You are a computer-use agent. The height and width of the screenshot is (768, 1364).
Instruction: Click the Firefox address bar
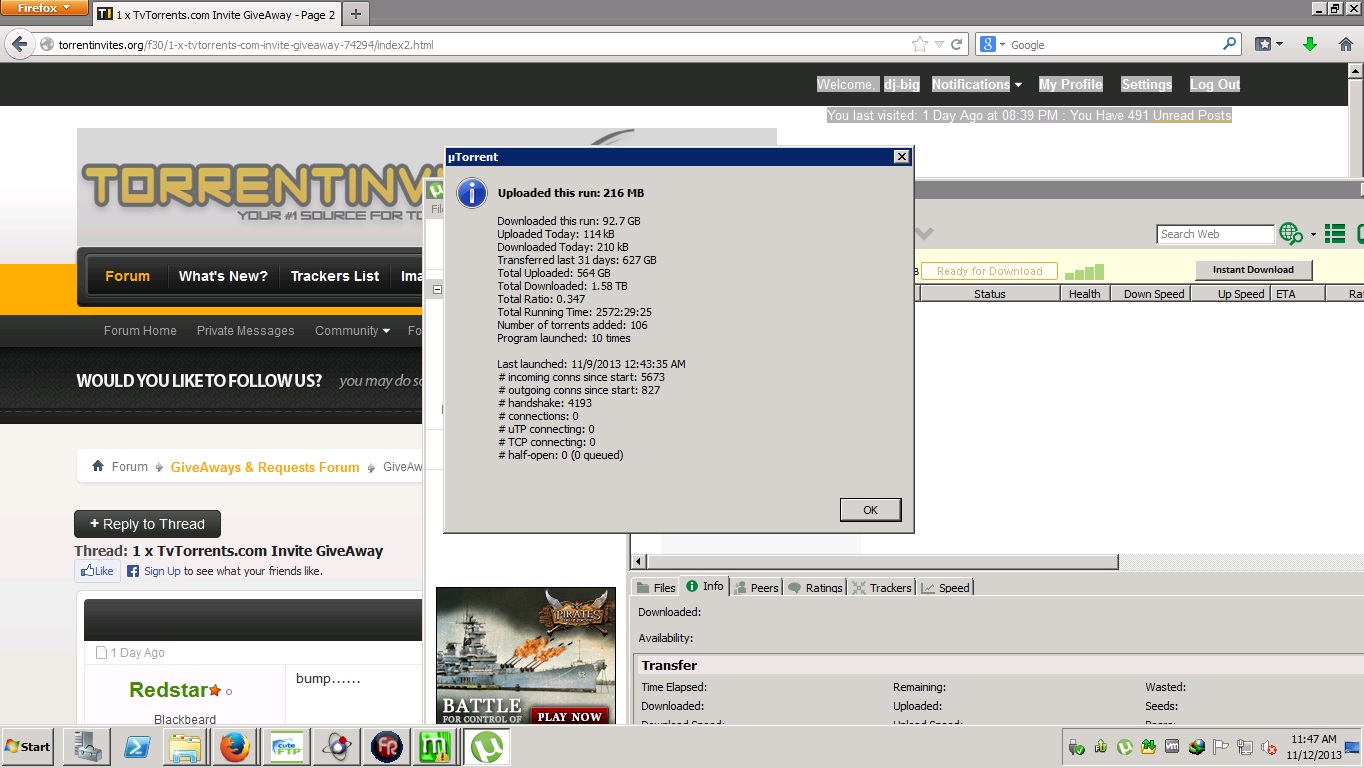480,45
